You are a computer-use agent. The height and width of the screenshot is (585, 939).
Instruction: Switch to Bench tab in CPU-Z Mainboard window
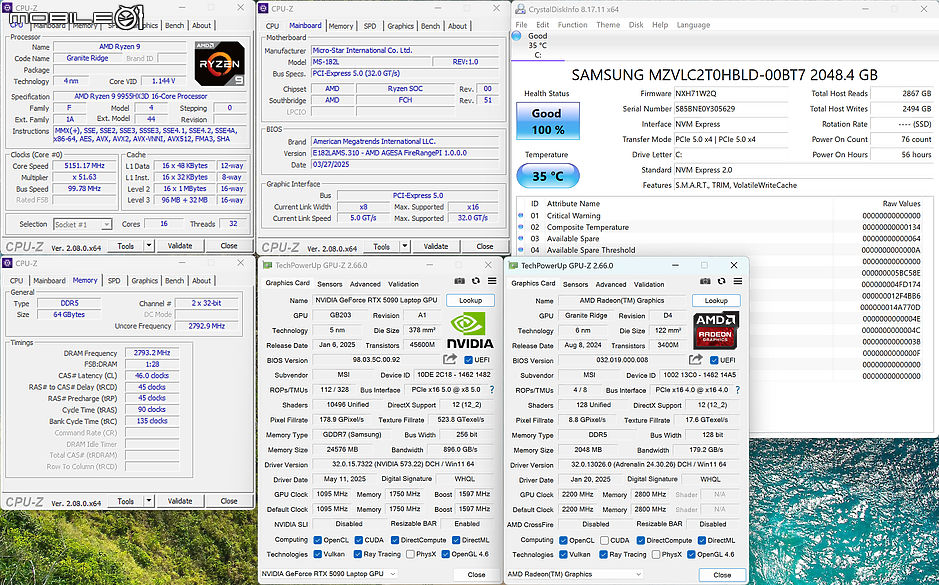click(430, 26)
